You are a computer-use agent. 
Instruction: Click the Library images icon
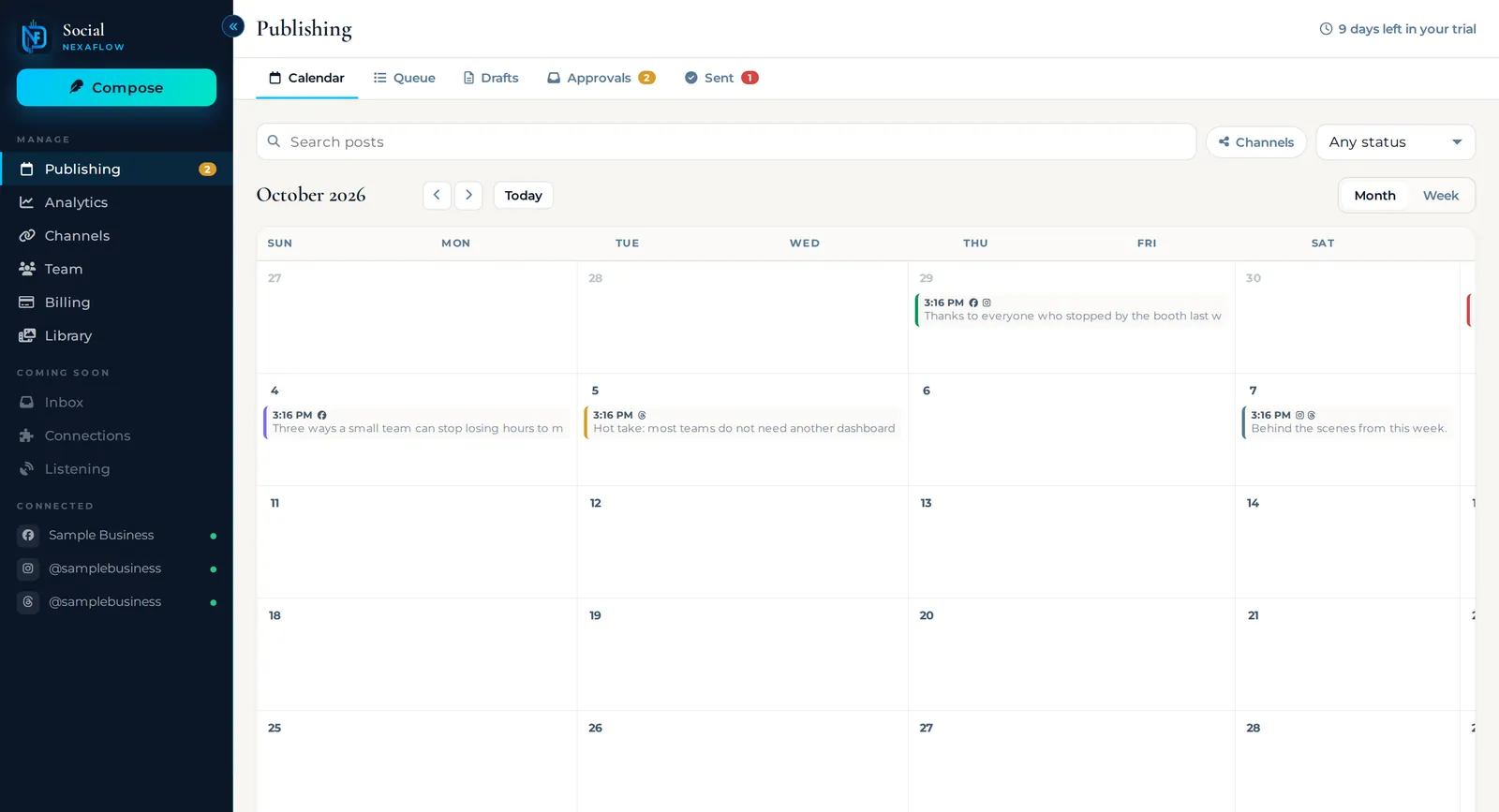27,335
